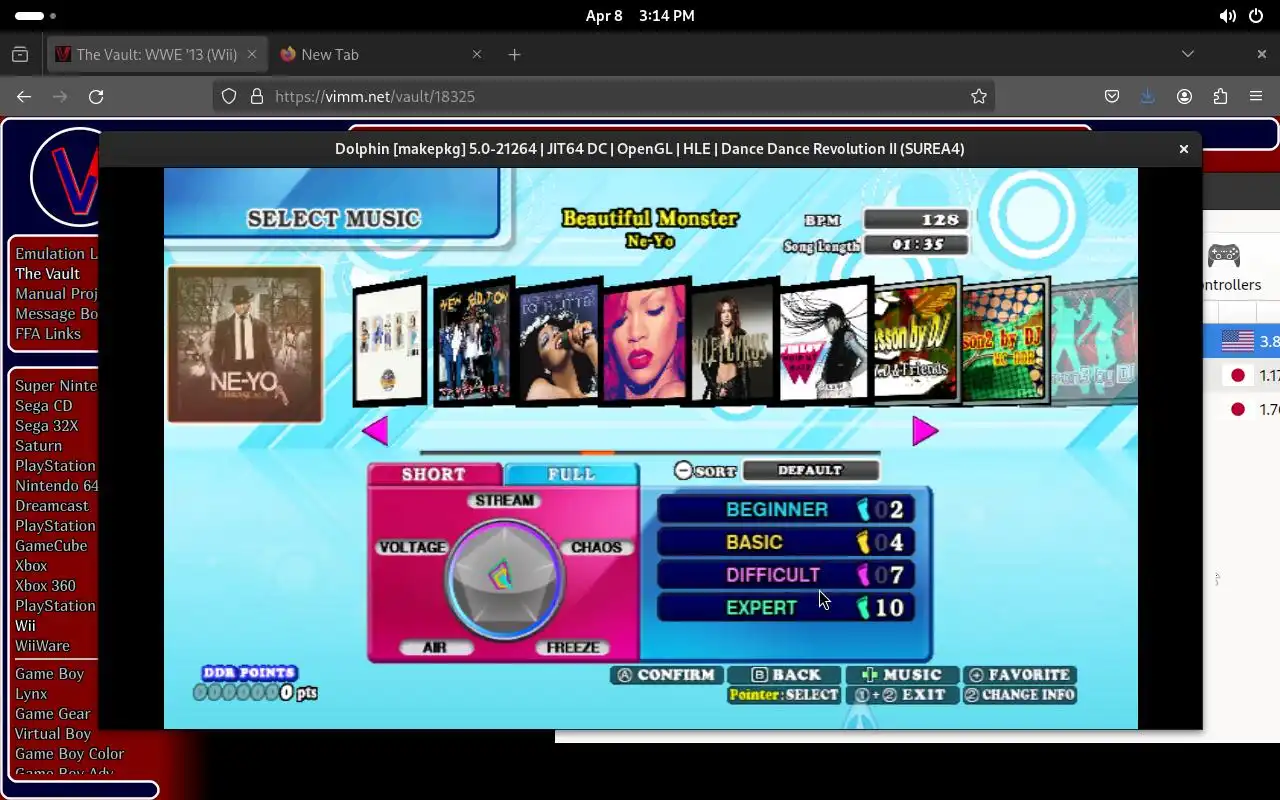Viewport: 1280px width, 800px height.
Task: Click the DDR POINTS counter
Action: pyautogui.click(x=255, y=683)
